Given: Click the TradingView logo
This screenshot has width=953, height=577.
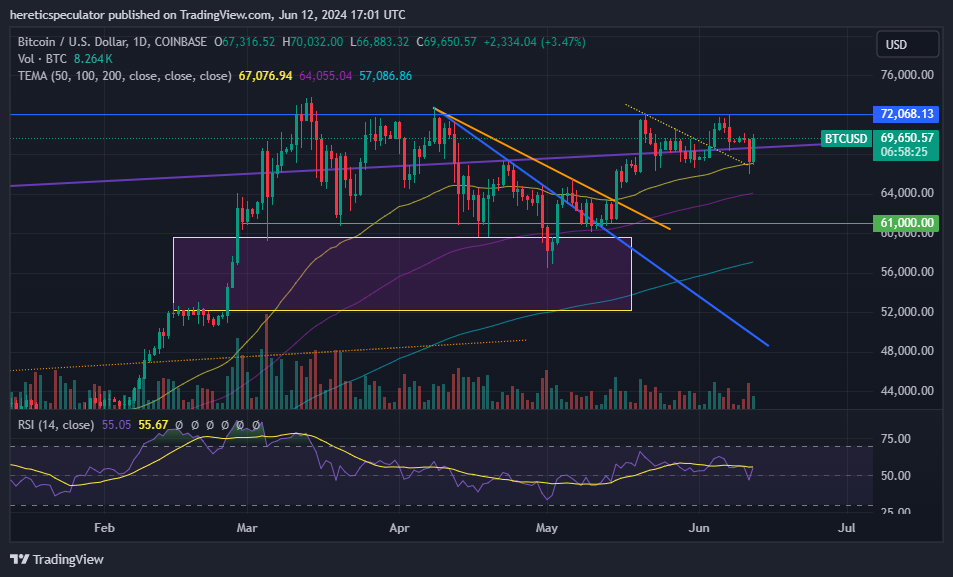Looking at the screenshot, I should pos(57,559).
